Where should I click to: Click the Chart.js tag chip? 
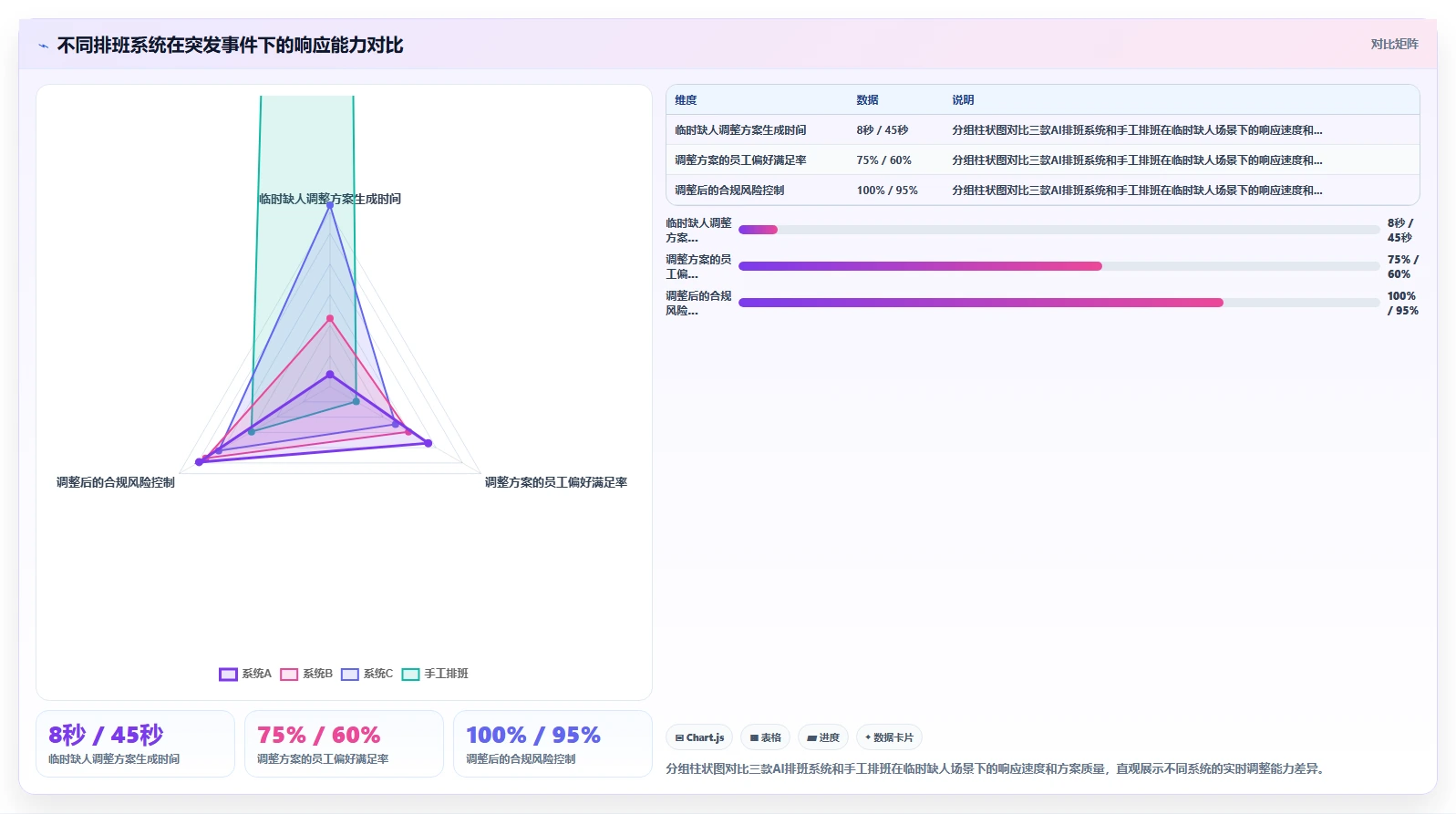click(699, 737)
